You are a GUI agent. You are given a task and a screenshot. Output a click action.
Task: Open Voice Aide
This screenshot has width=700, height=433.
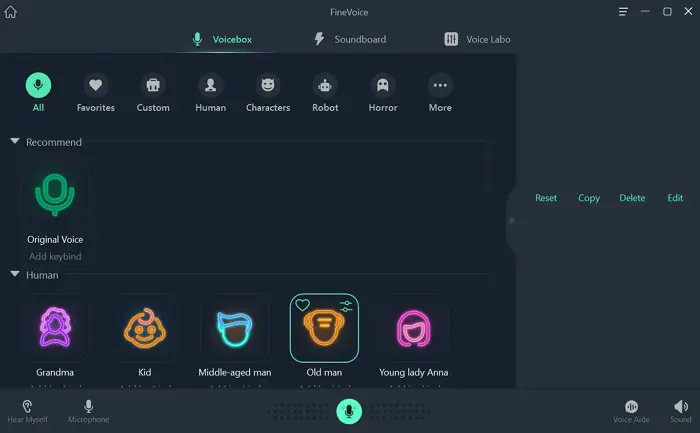pyautogui.click(x=631, y=411)
